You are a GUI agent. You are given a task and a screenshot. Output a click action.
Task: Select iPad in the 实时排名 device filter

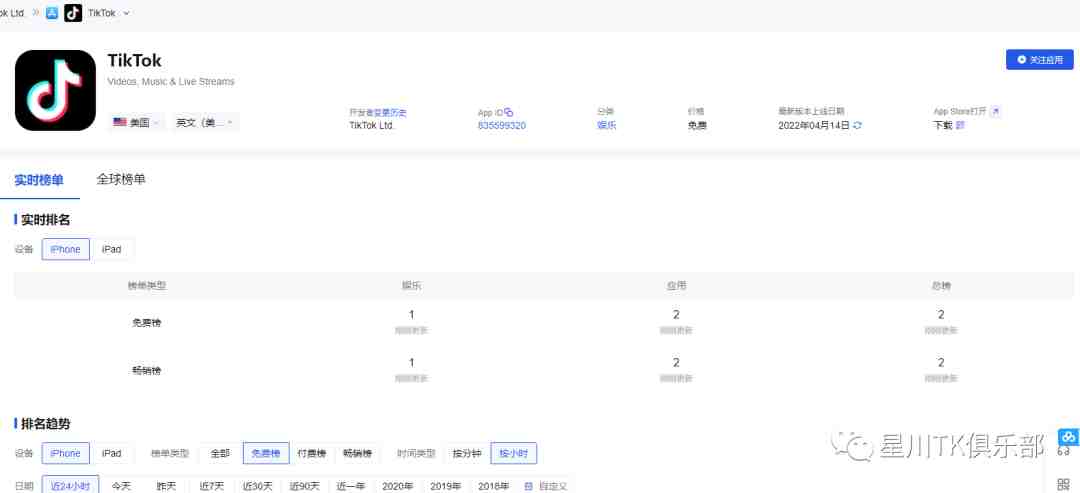pyautogui.click(x=112, y=249)
